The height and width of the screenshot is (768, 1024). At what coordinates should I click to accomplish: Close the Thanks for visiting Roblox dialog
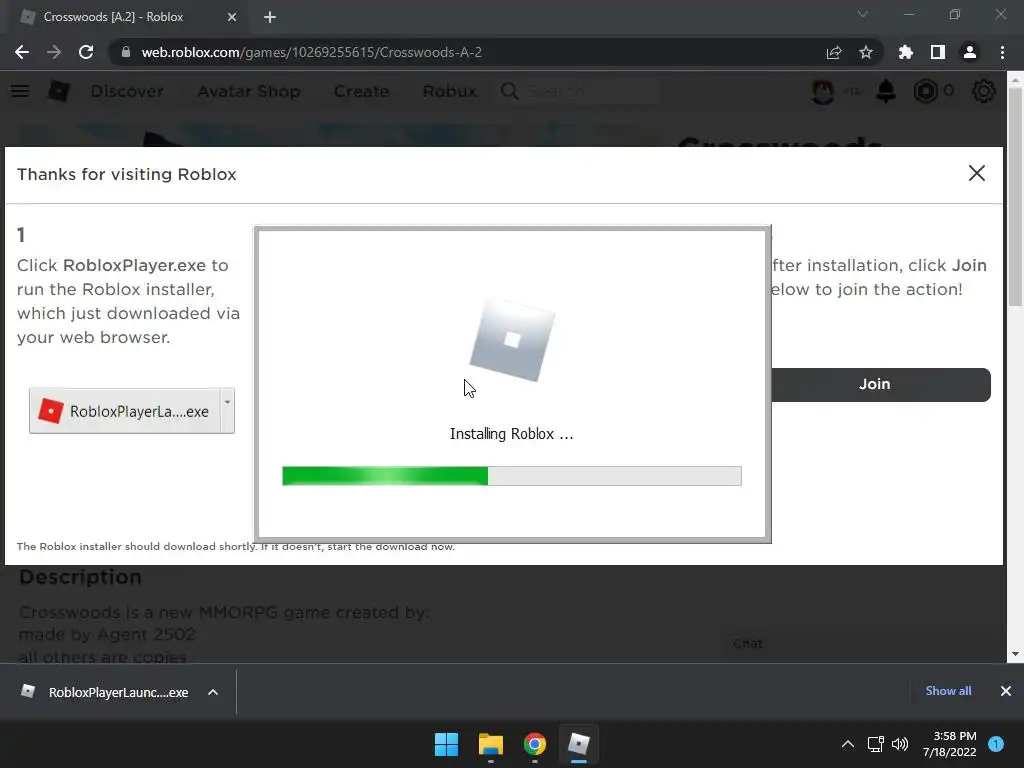pyautogui.click(x=976, y=173)
